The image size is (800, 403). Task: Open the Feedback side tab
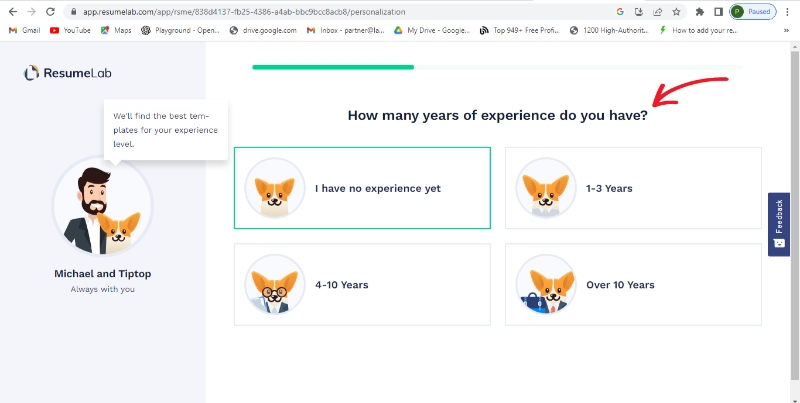tap(779, 224)
